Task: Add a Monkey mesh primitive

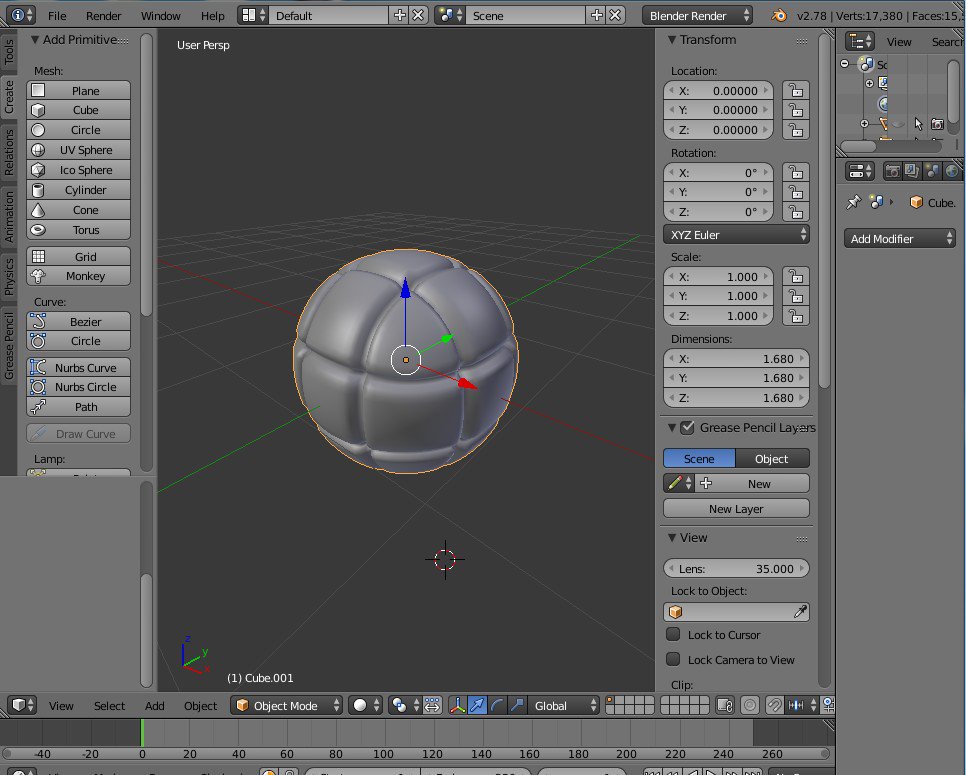Action: [x=78, y=276]
